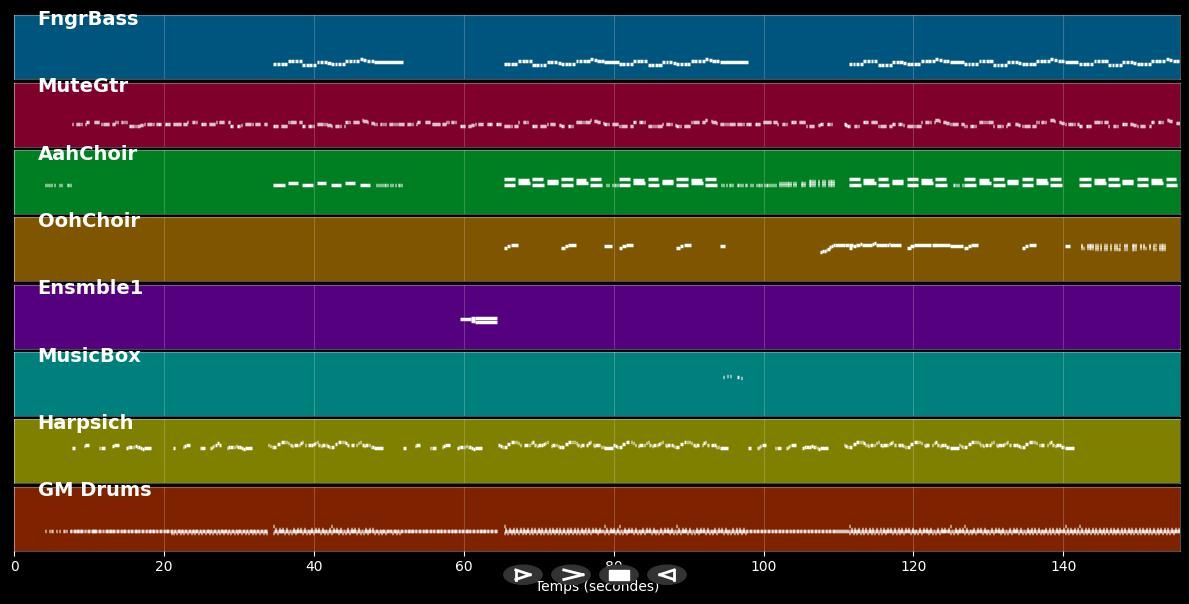Click the 140 second mark on time axis
The image size is (1189, 604).
1063,567
